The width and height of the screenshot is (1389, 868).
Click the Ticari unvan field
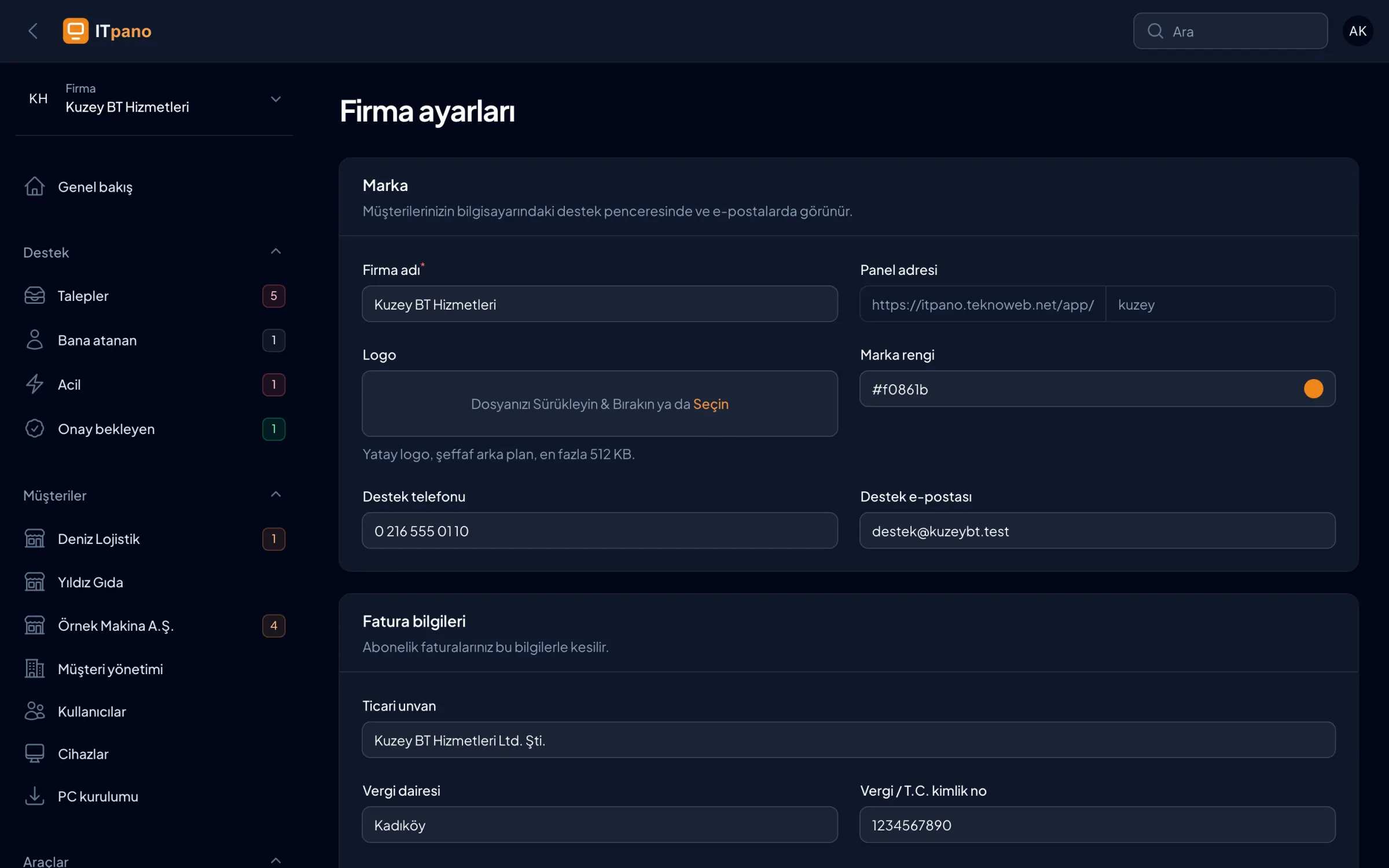[x=848, y=740]
